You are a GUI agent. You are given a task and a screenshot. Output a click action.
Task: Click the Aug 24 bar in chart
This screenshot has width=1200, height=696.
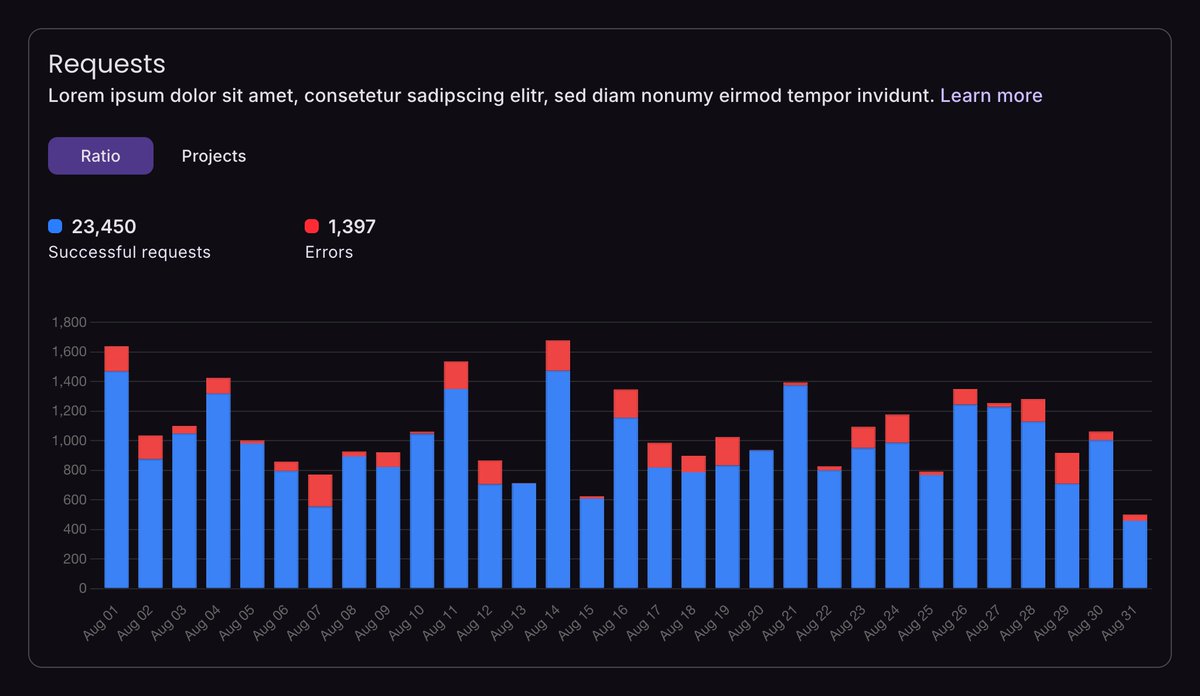898,501
